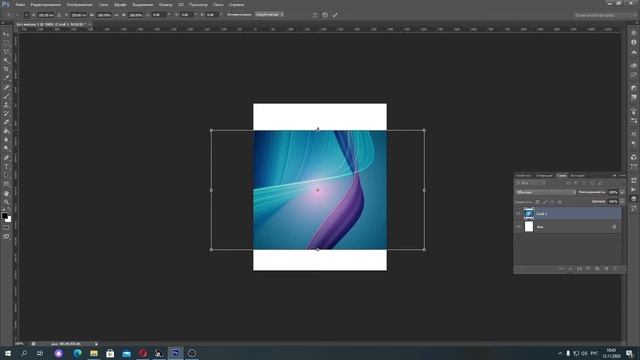Open the Файл menu

point(20,4)
